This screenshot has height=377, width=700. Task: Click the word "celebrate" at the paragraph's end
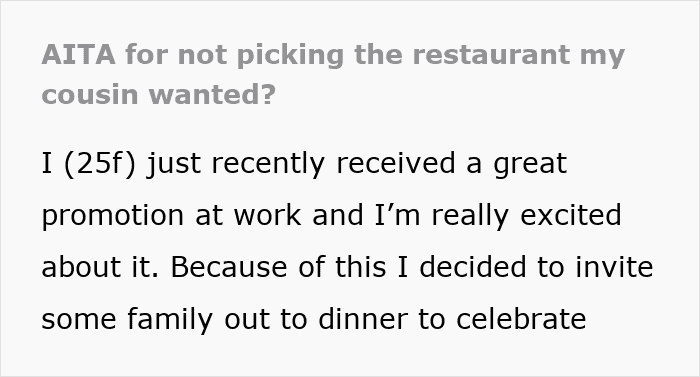tap(521, 319)
